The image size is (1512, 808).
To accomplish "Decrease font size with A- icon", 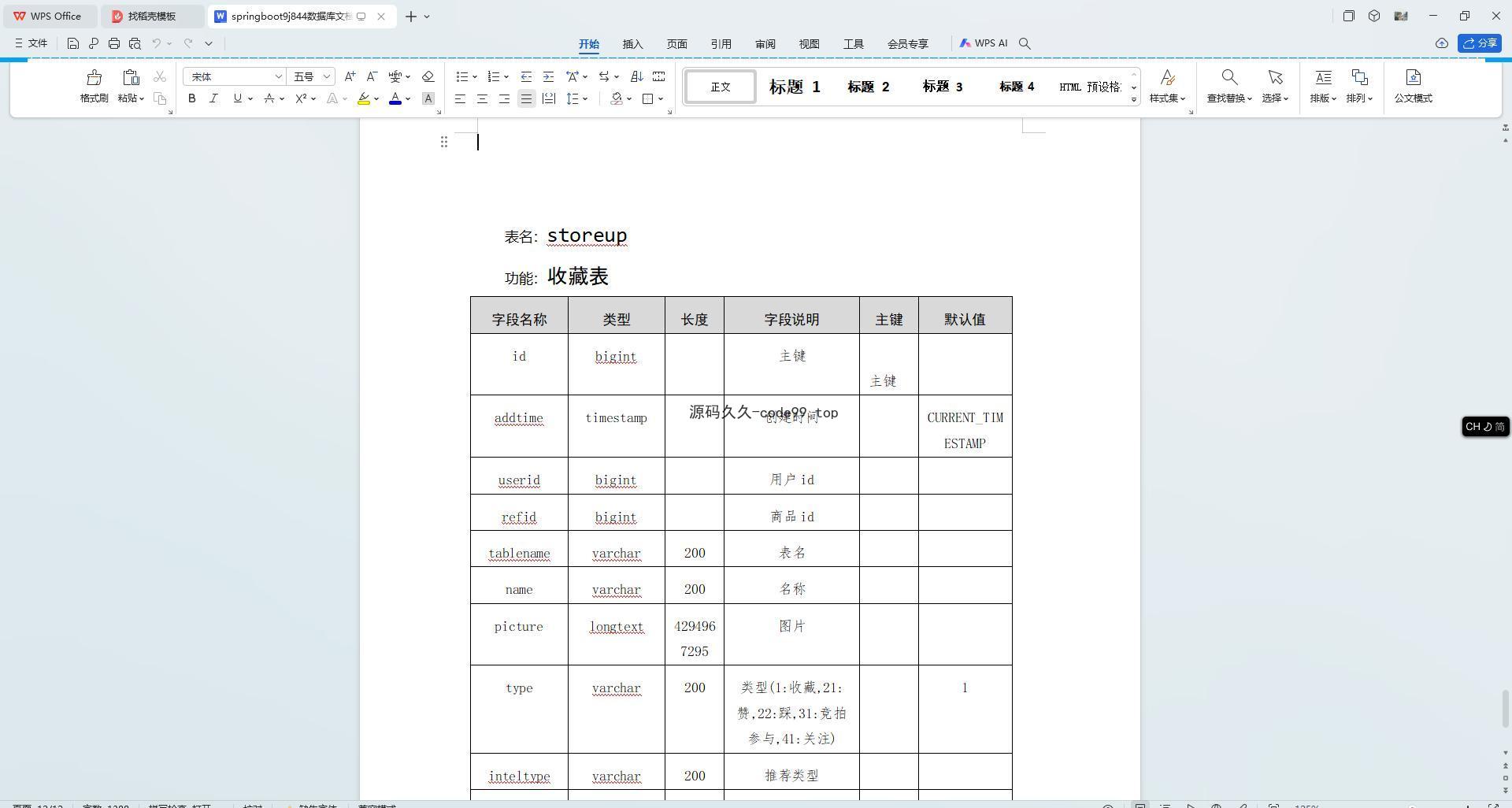I will tap(372, 76).
